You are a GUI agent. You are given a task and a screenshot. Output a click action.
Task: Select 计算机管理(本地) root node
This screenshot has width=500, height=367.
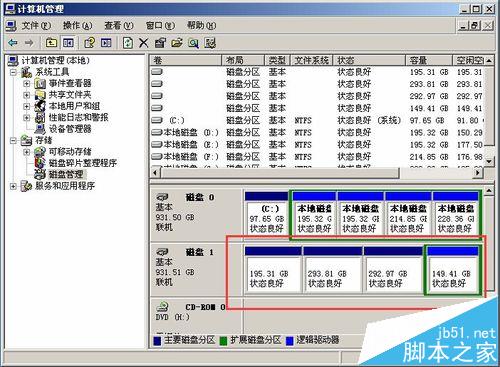pos(56,60)
